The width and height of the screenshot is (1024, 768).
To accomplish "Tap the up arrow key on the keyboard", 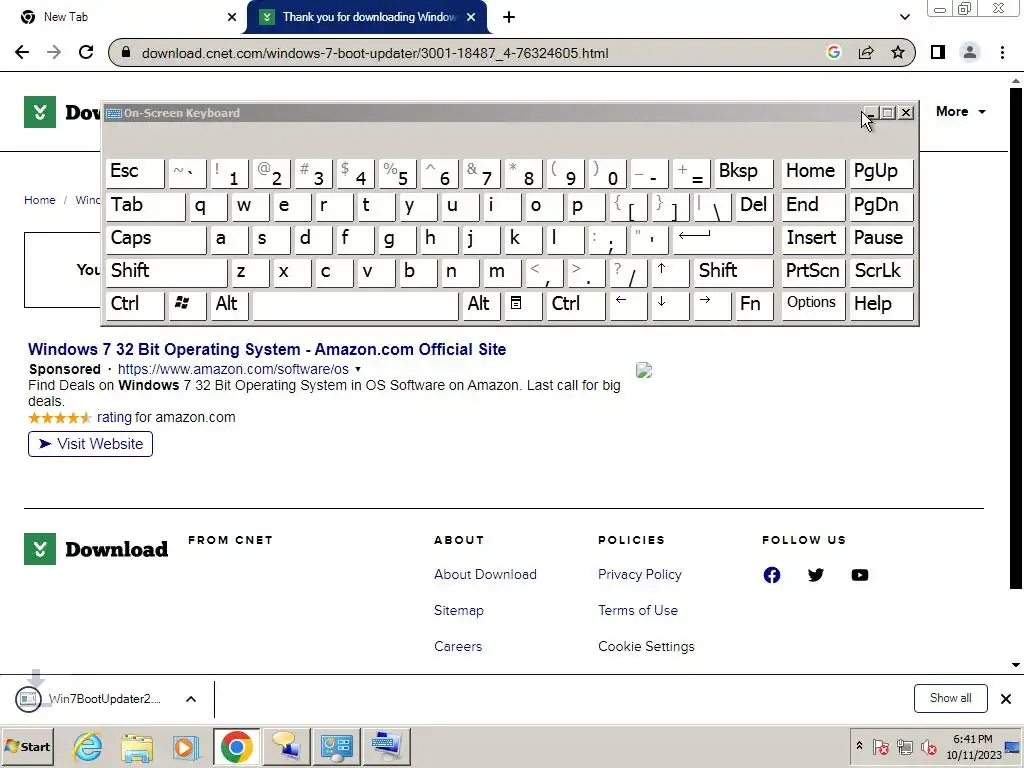I will [x=669, y=272].
